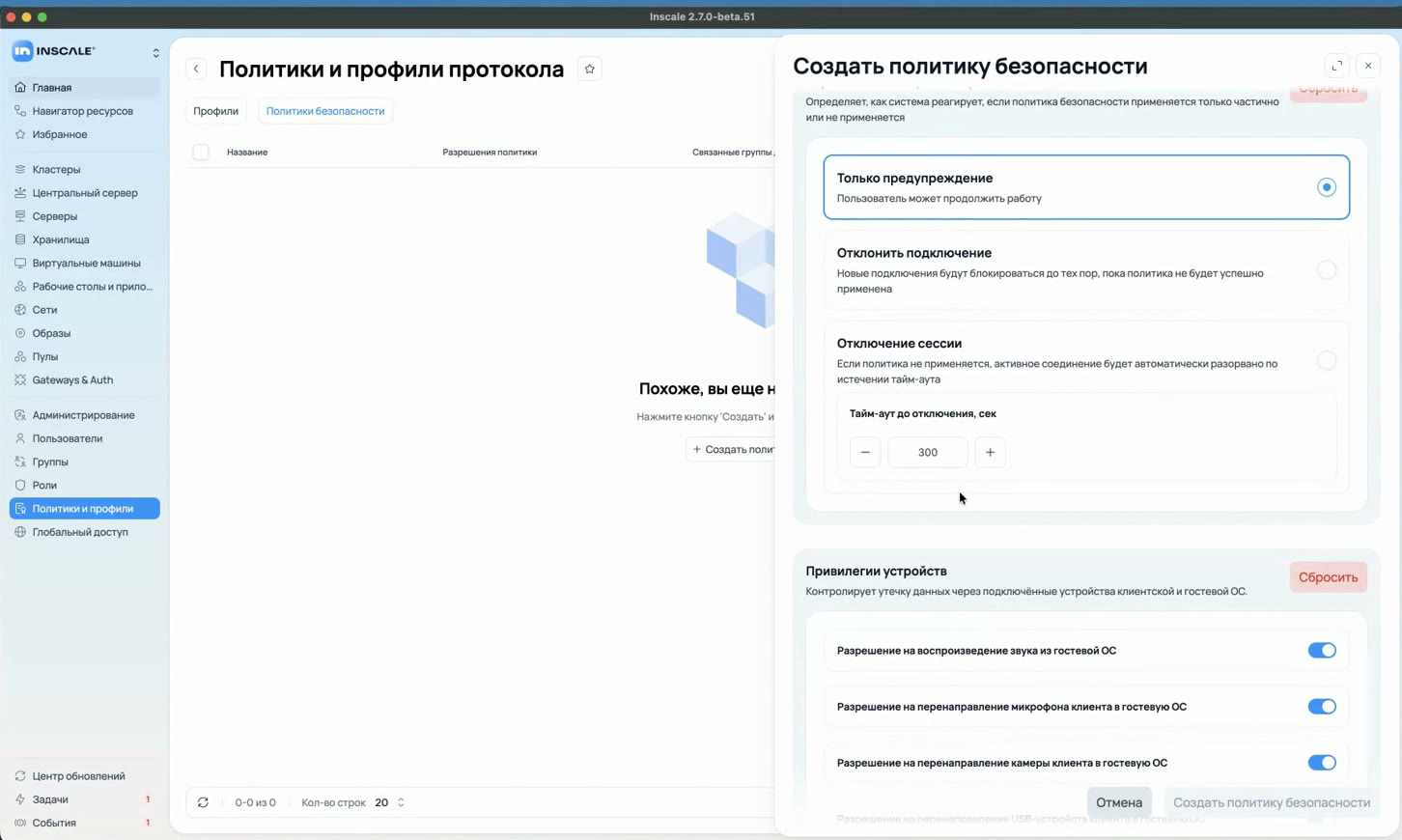Switch to the Профили tab
Image resolution: width=1402 pixels, height=840 pixels.
point(215,111)
